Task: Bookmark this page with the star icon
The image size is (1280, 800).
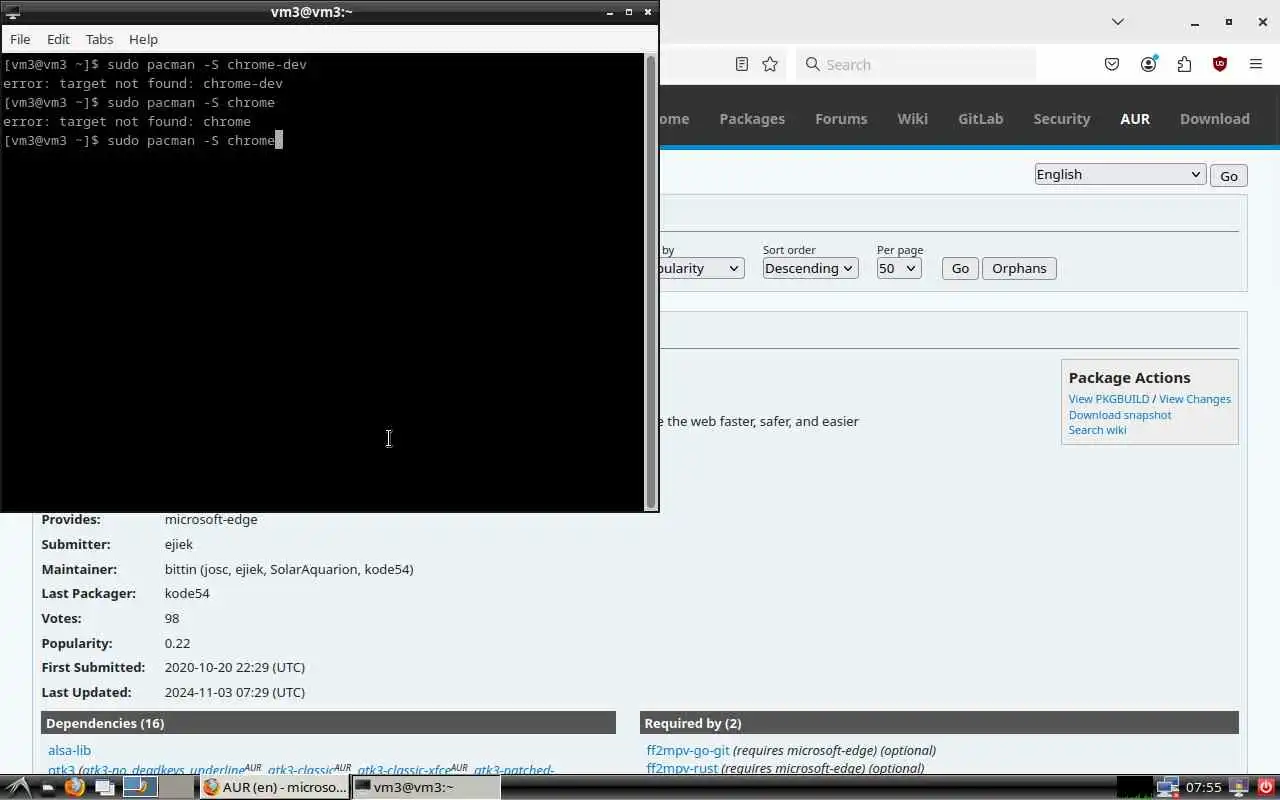Action: tap(770, 64)
